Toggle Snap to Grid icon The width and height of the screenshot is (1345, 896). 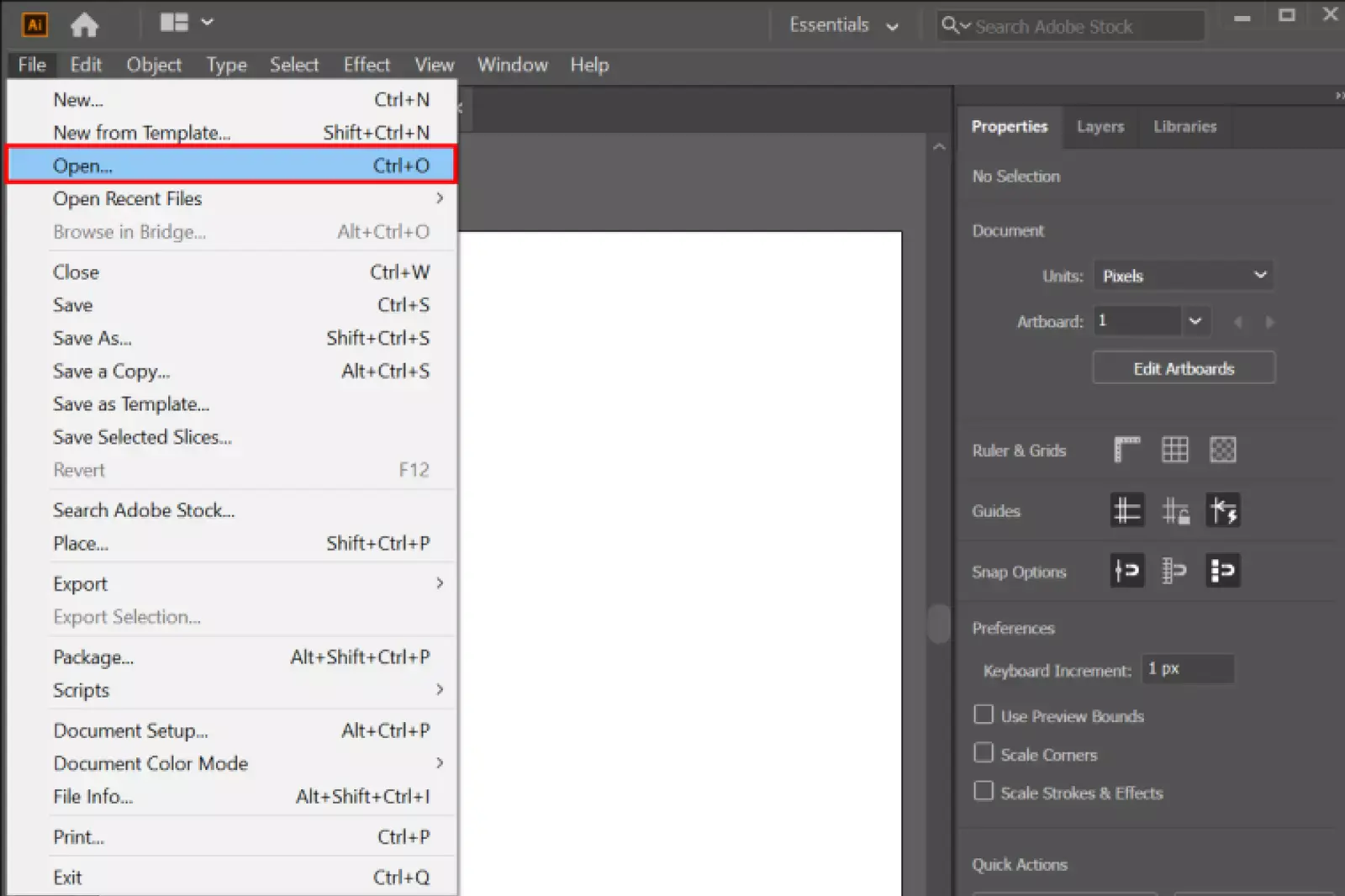tap(1174, 571)
